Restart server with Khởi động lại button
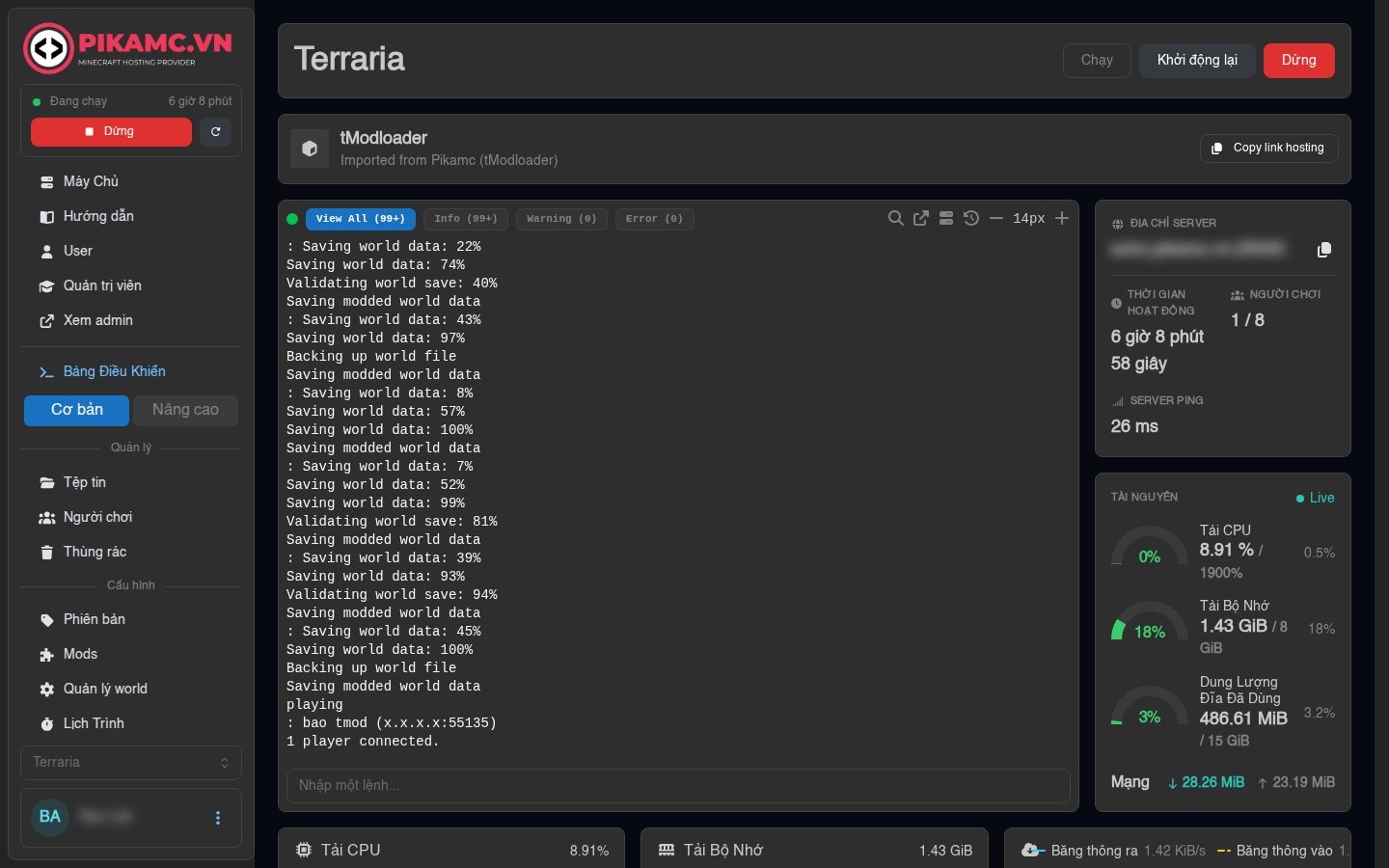 click(1197, 60)
